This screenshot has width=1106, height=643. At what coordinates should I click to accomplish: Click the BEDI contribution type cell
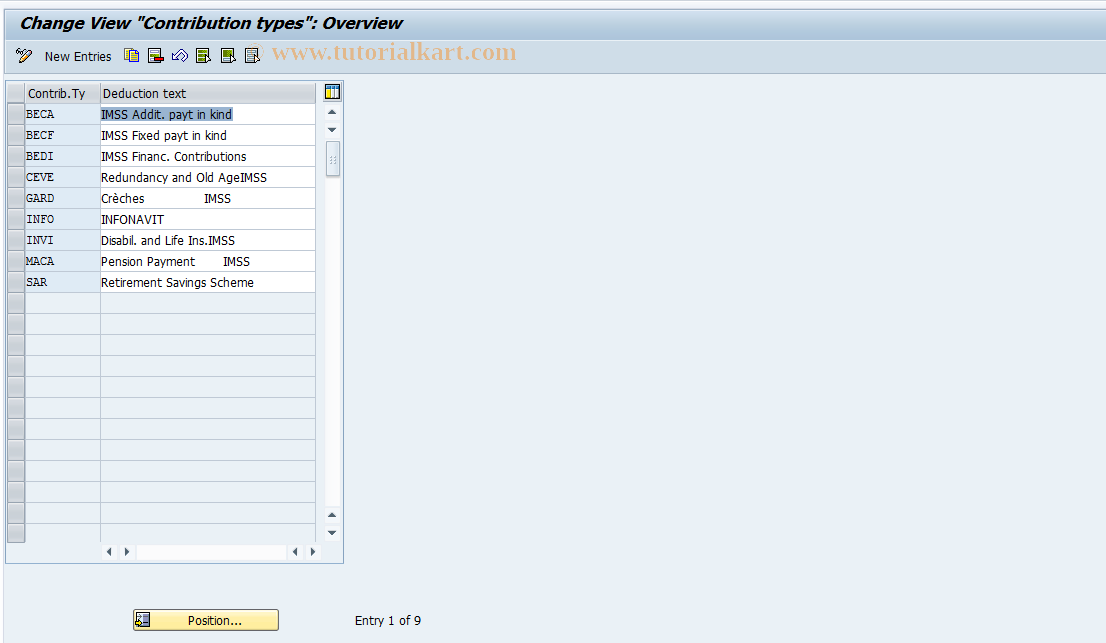(x=63, y=157)
